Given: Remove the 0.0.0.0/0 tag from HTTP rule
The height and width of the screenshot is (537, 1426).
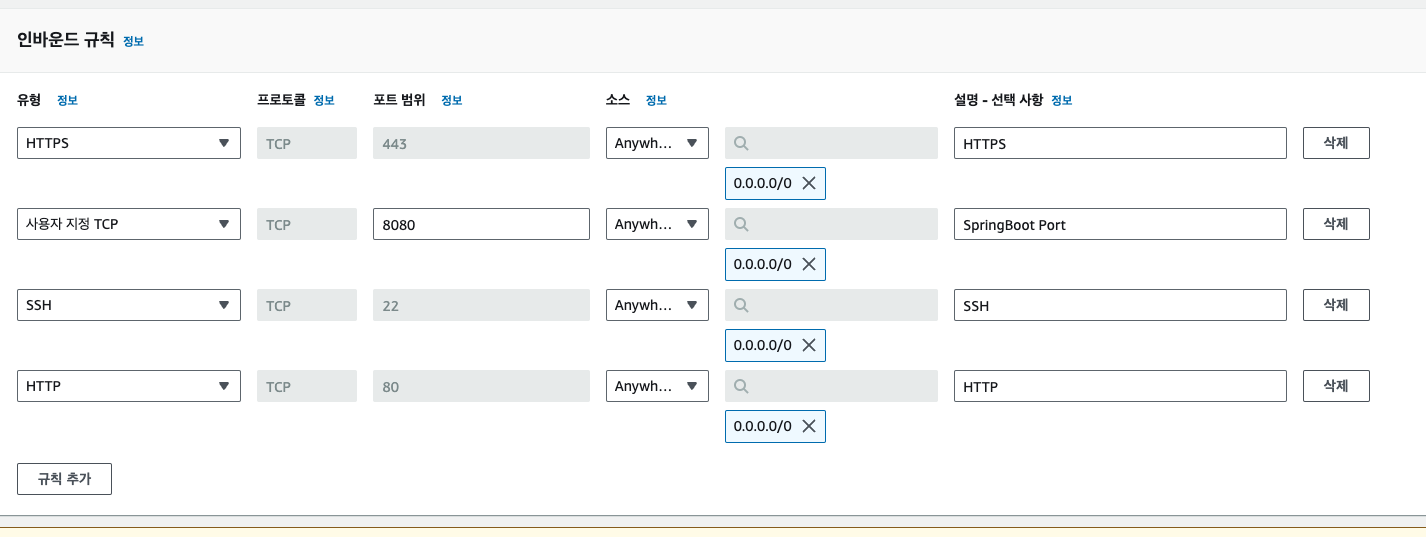Looking at the screenshot, I should (809, 426).
